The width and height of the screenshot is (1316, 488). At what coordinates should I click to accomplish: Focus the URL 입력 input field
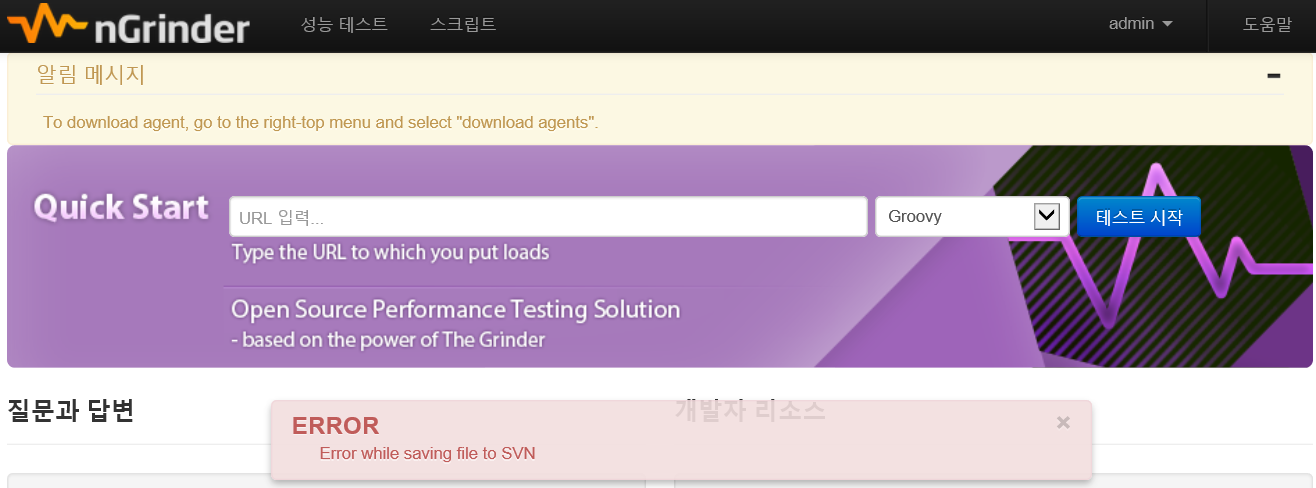[x=547, y=216]
